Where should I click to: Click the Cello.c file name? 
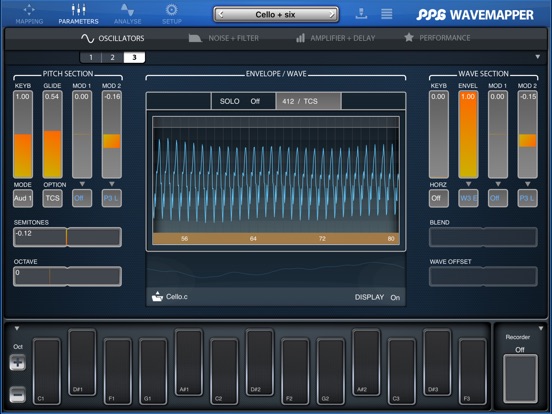coord(177,297)
